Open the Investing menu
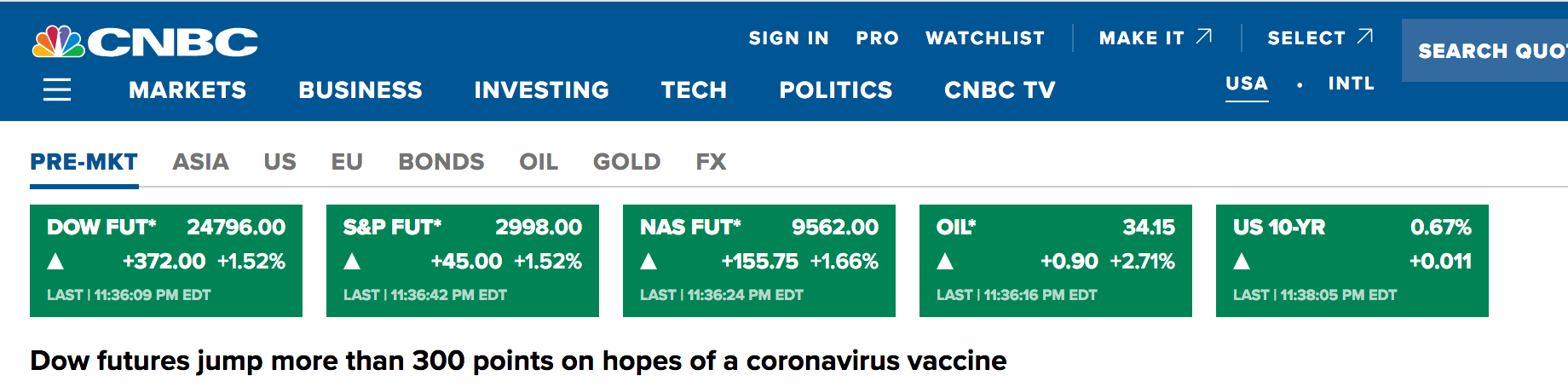The width and height of the screenshot is (1568, 387). click(x=541, y=90)
